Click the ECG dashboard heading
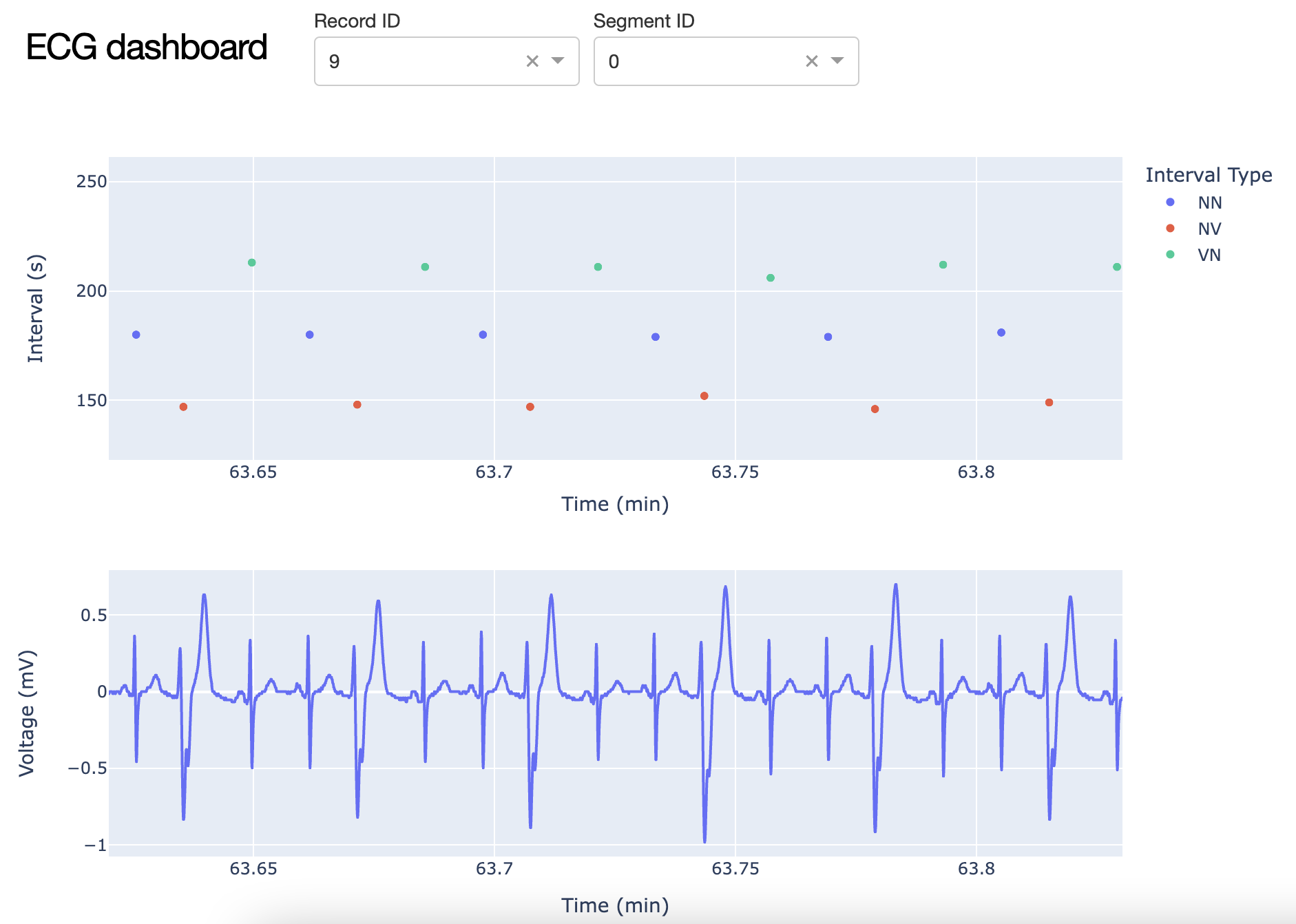This screenshot has height=924, width=1296. pos(147,47)
